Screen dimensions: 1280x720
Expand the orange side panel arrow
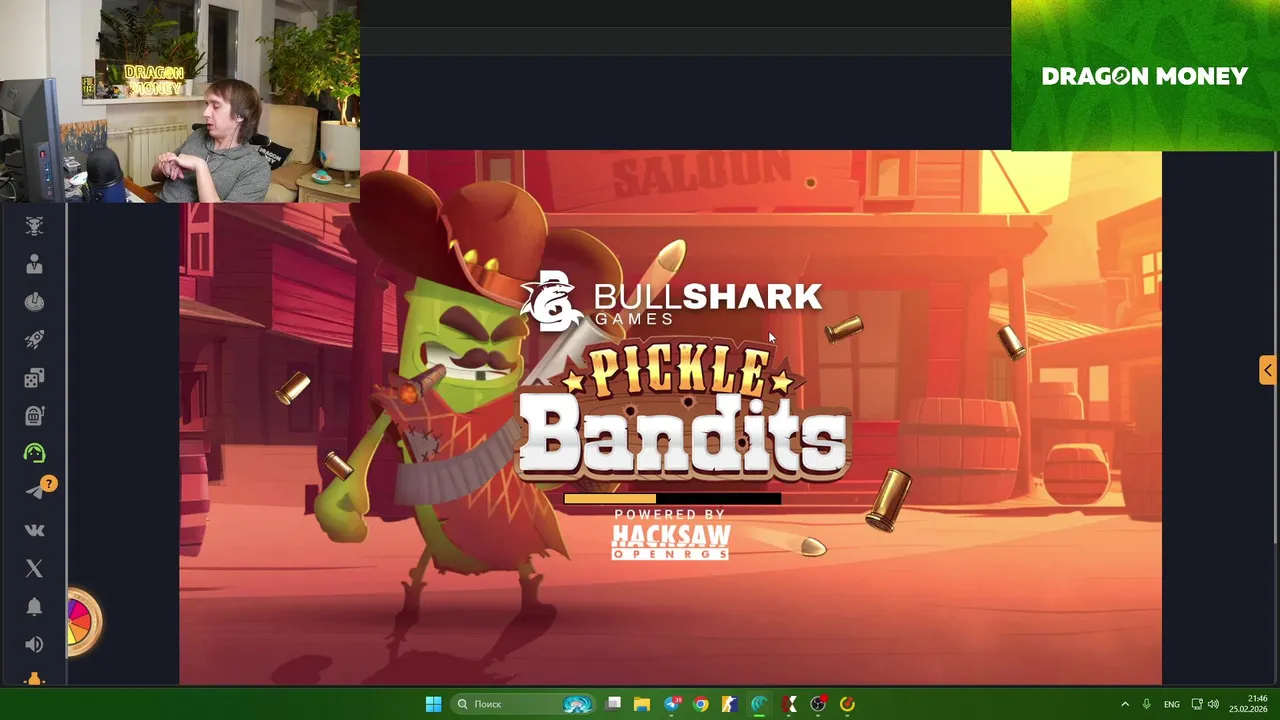pyautogui.click(x=1268, y=370)
